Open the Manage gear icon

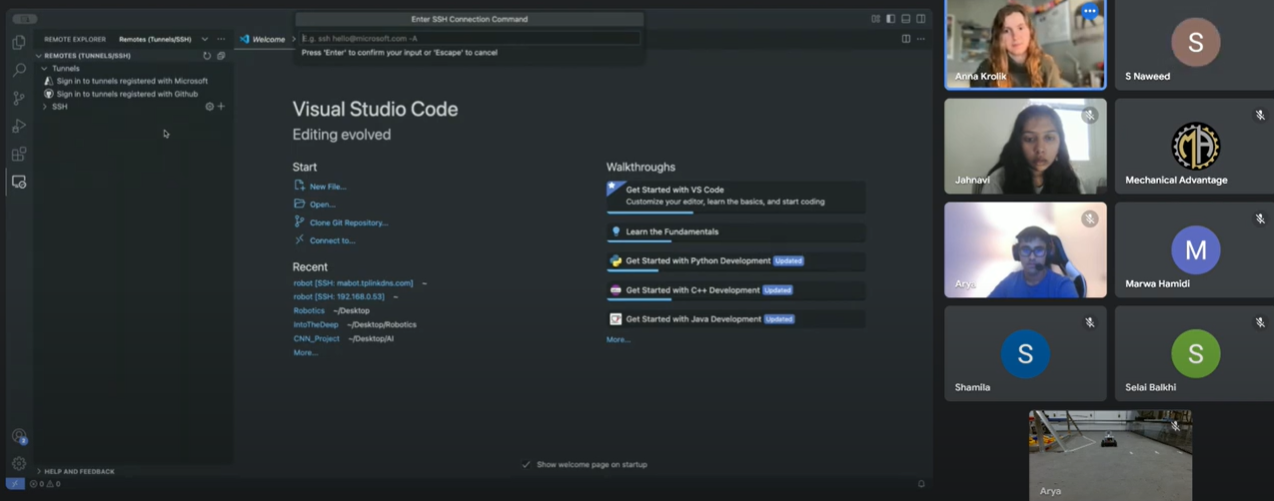pos(19,463)
